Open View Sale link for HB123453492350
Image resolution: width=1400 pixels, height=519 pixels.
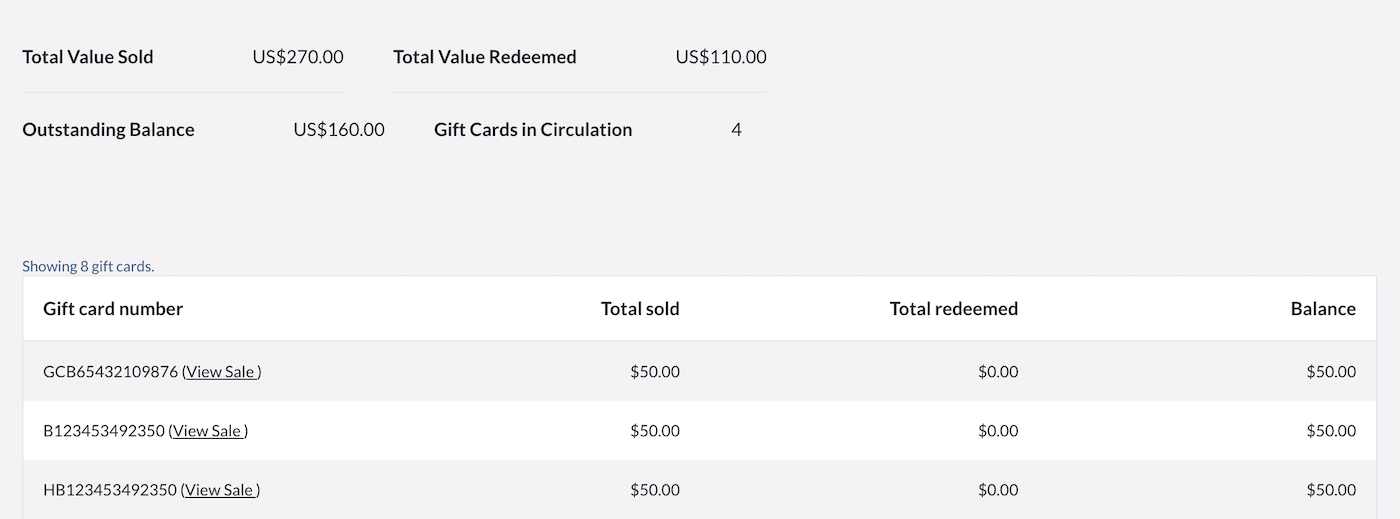pos(221,490)
